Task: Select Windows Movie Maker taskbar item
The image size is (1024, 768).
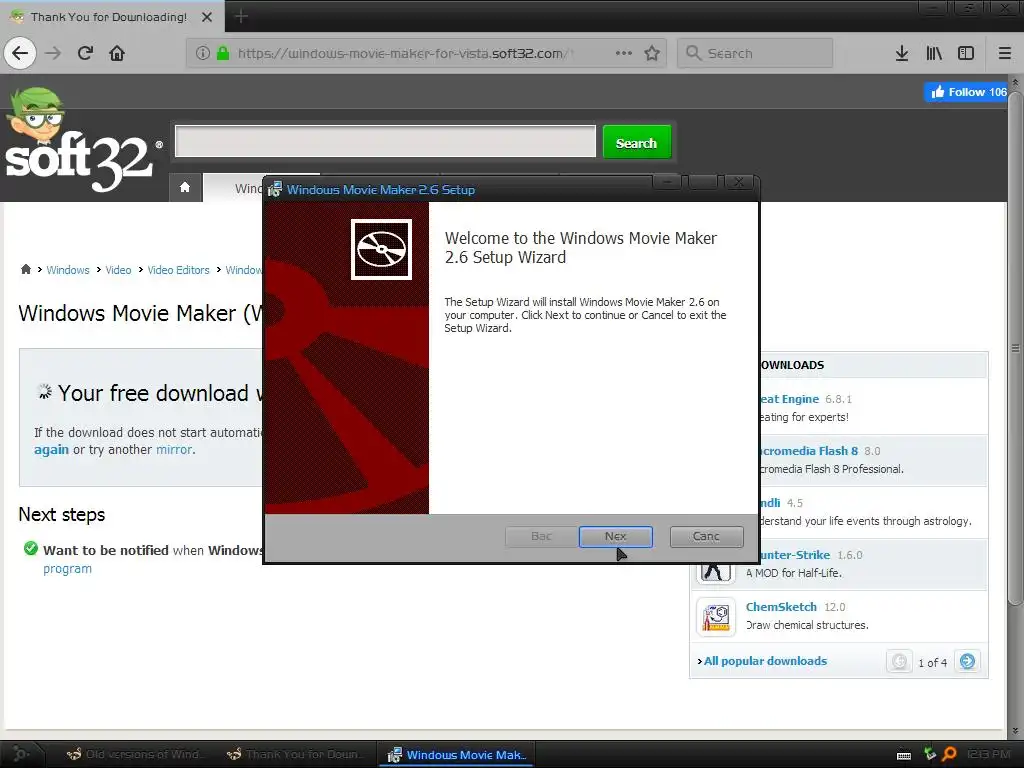Action: pyautogui.click(x=456, y=754)
